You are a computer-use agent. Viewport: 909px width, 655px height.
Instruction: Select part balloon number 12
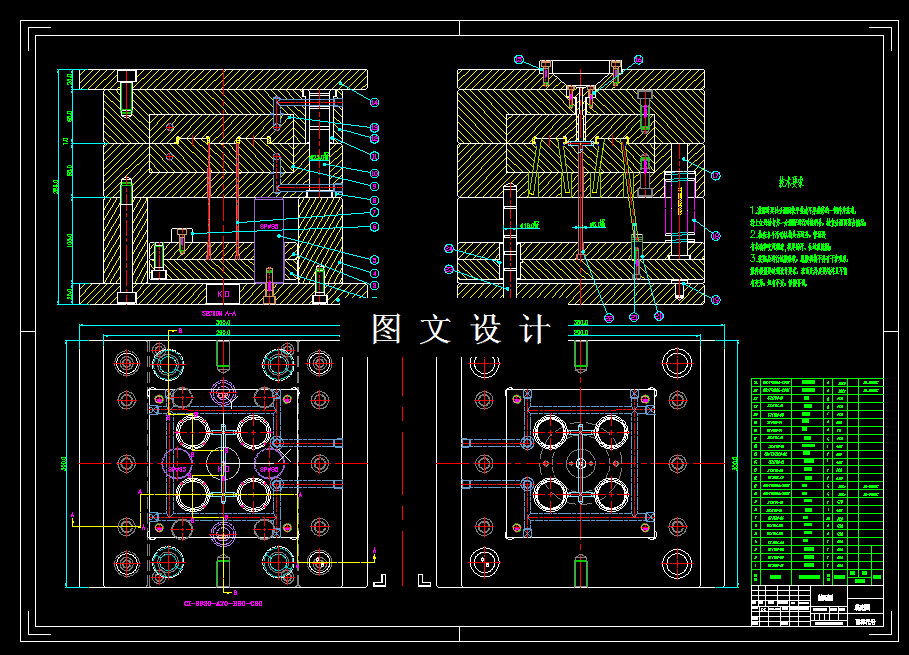(374, 139)
